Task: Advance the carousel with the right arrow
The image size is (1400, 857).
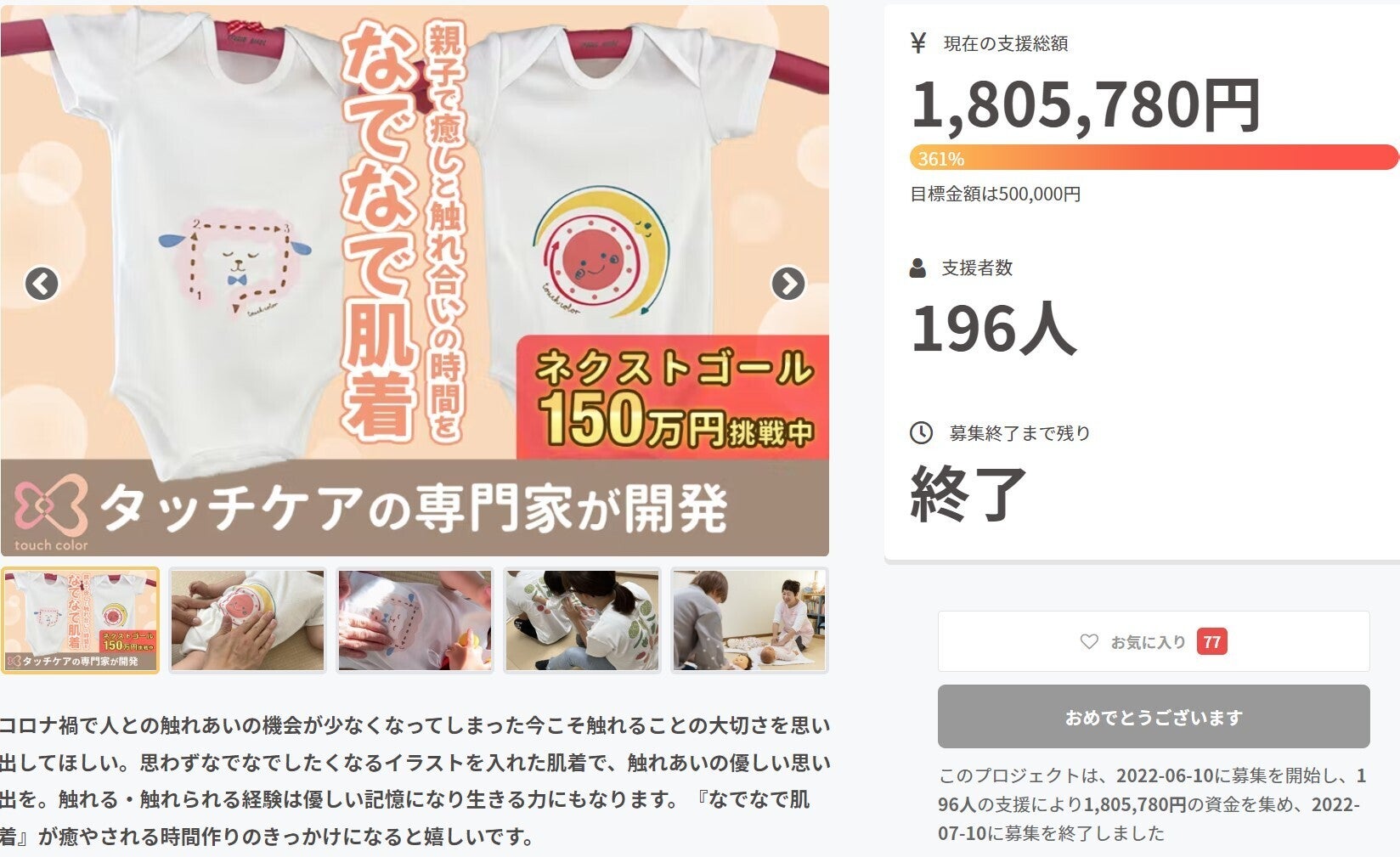Action: [787, 284]
